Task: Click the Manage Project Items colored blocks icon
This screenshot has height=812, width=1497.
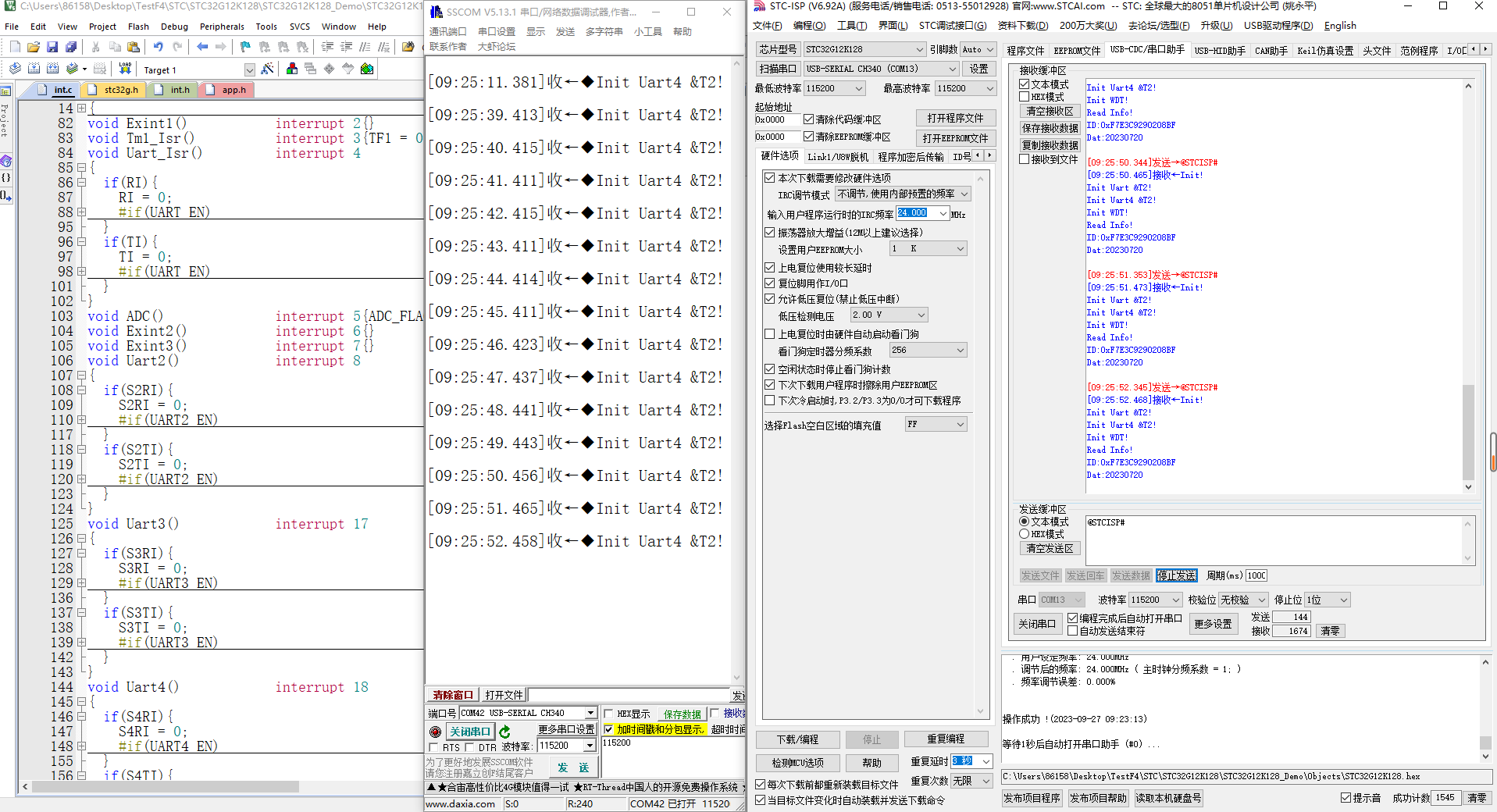Action: (292, 69)
